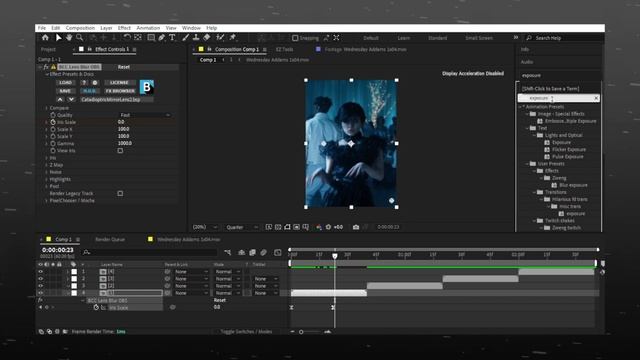640x360 pixels.
Task: Select the Type text tool
Action: (172, 38)
